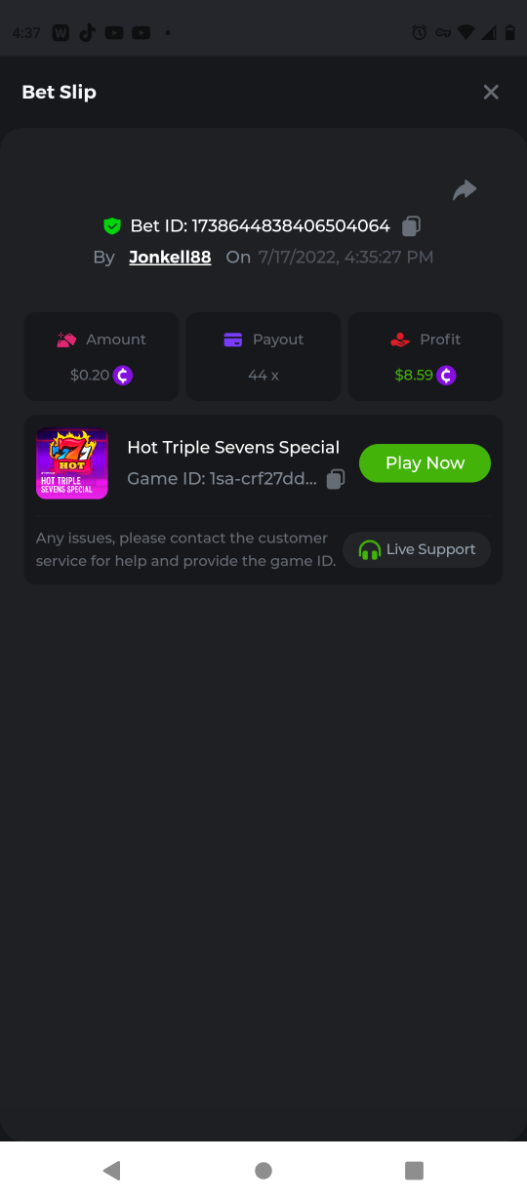Tap the Profit hand icon
Viewport: 527px width, 1200px height.
[400, 340]
